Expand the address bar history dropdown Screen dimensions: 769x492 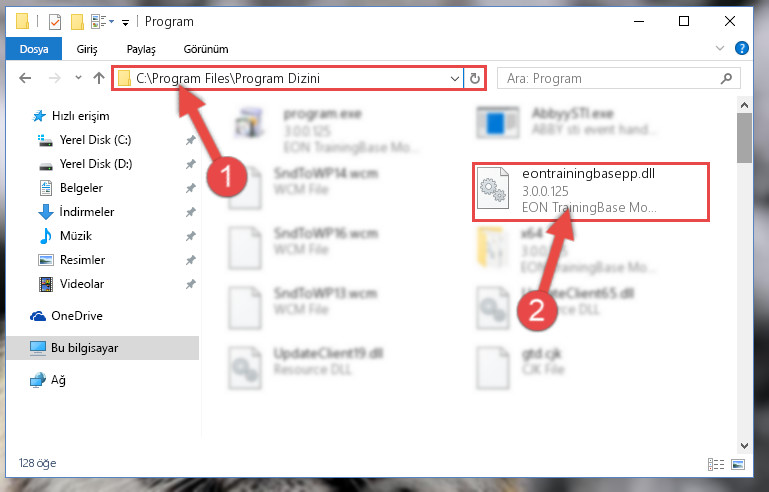pyautogui.click(x=455, y=78)
